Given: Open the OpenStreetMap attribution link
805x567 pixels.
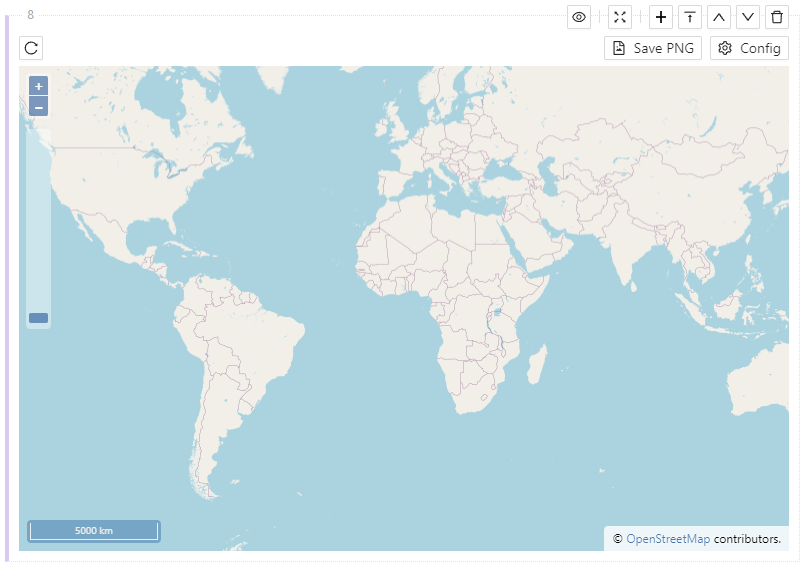Looking at the screenshot, I should click(668, 539).
